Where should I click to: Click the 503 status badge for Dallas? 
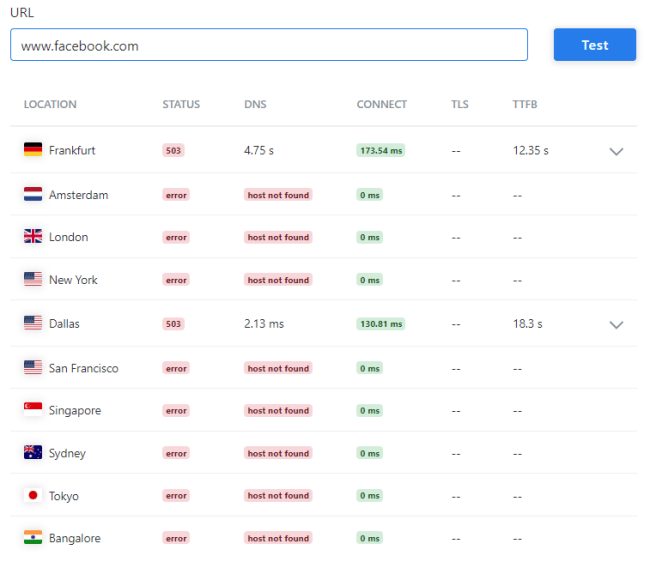(173, 324)
